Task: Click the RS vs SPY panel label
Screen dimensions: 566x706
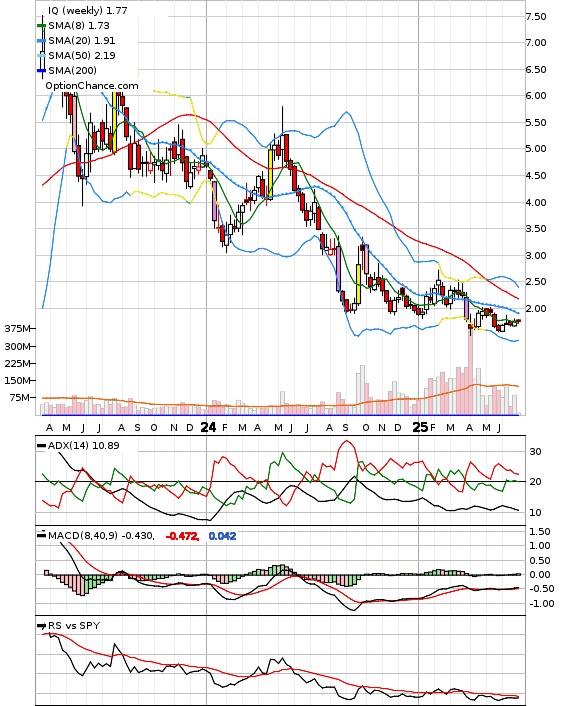Action: click(x=74, y=626)
